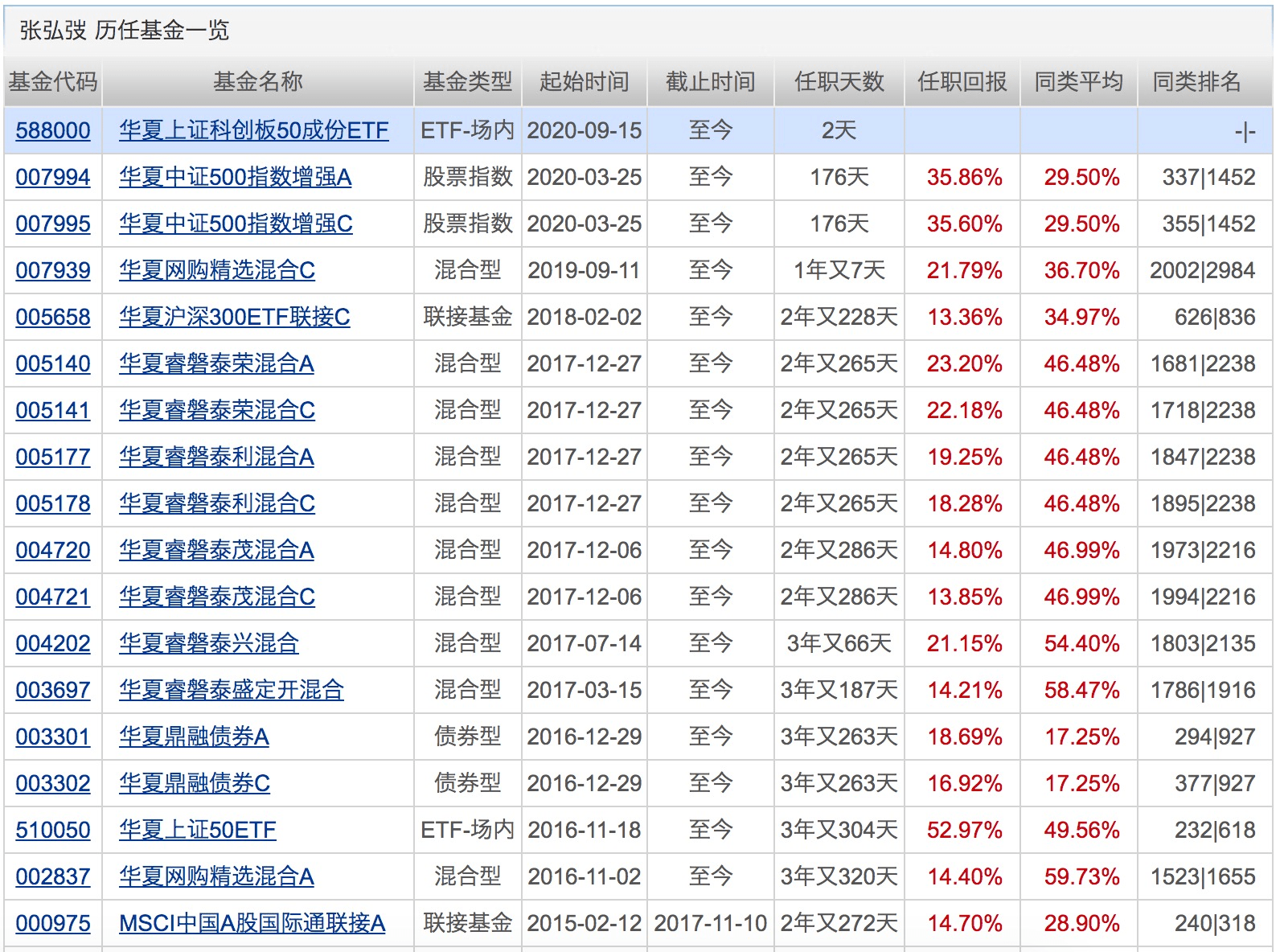Select start date 2020-09-15 cell
The image size is (1280, 952).
[585, 130]
